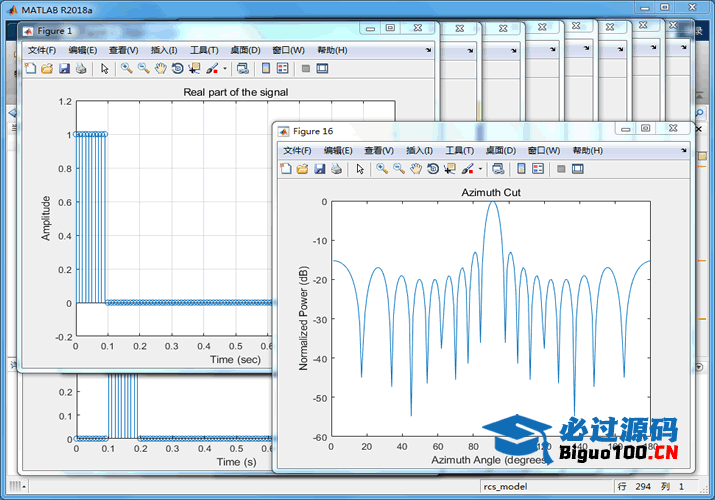Click Azimuth Cut plot title
The width and height of the screenshot is (715, 500).
[491, 192]
